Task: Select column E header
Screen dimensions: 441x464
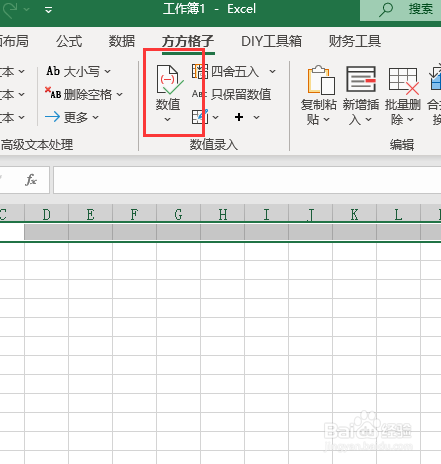Action: pyautogui.click(x=90, y=214)
